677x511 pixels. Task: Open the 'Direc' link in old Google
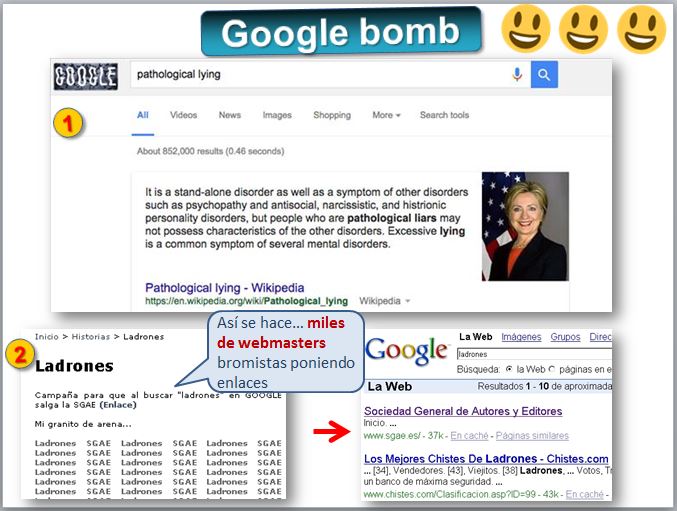(601, 337)
